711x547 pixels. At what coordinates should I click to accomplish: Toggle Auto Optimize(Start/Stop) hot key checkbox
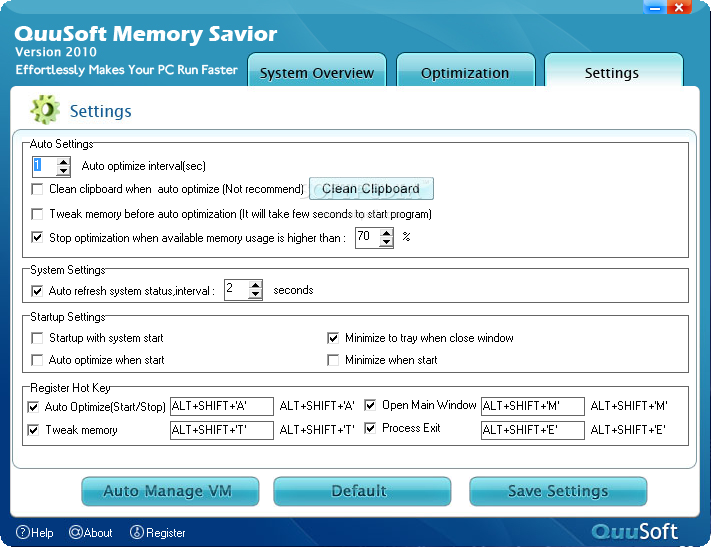(x=33, y=407)
